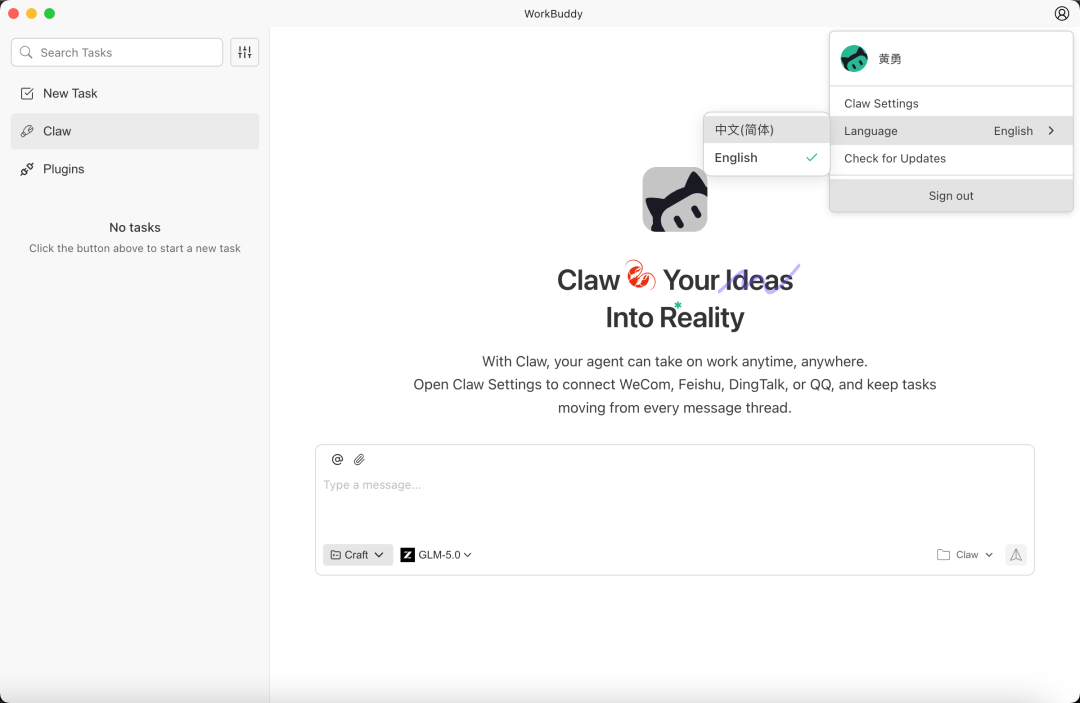The width and height of the screenshot is (1080, 703).
Task: Open the task filter settings icon
Action: [x=245, y=52]
